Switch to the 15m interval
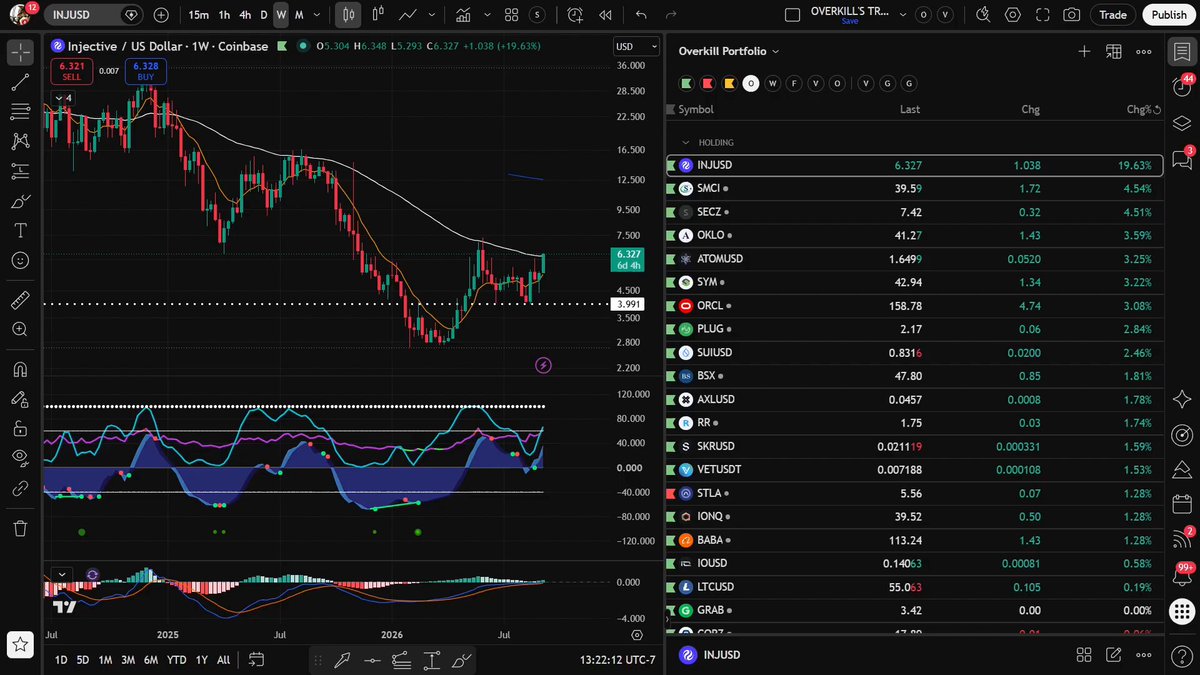Image resolution: width=1200 pixels, height=675 pixels. point(199,15)
